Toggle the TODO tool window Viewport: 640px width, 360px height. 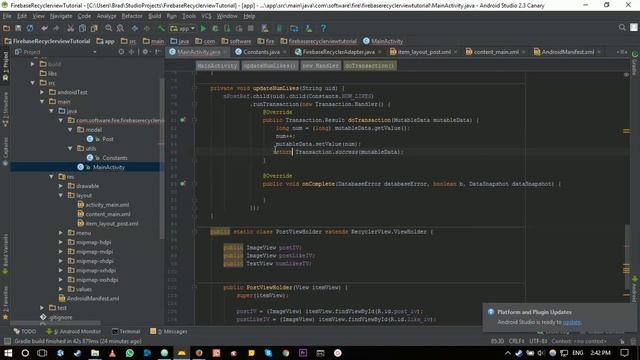coord(24,331)
